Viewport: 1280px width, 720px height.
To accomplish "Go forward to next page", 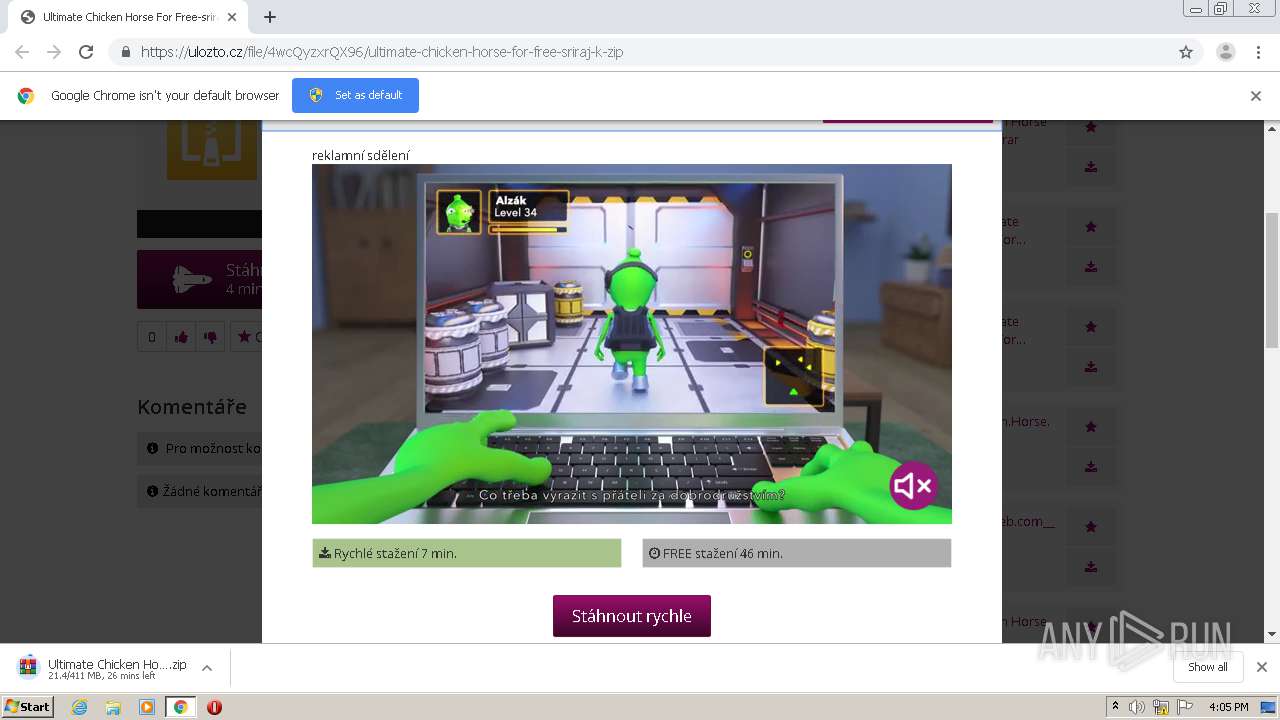I will [x=54, y=52].
